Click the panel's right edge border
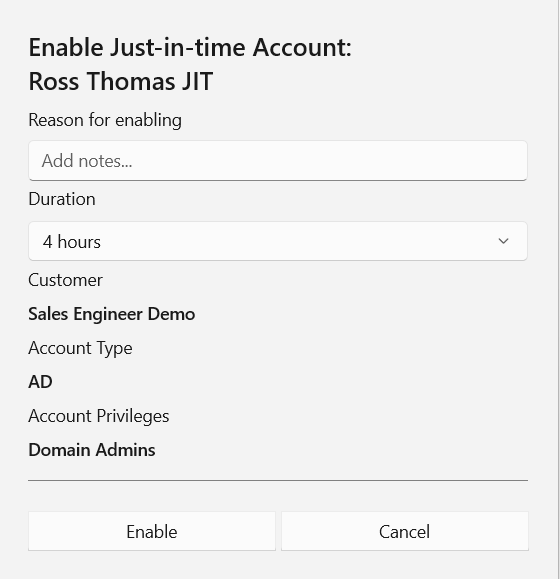Viewport: 560px width, 579px height. (x=559, y=290)
